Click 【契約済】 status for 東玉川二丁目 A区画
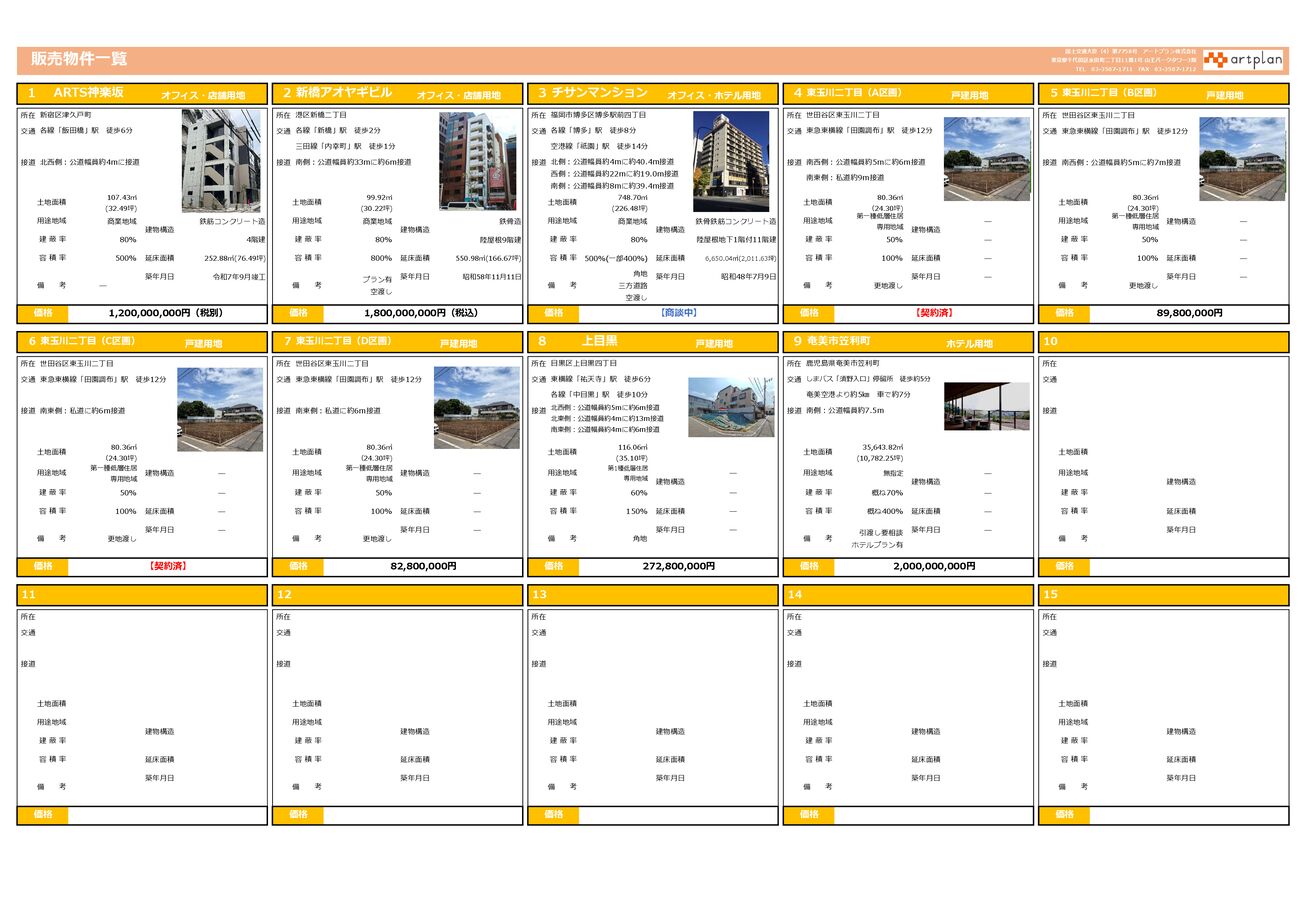The height and width of the screenshot is (919, 1300). [x=932, y=313]
